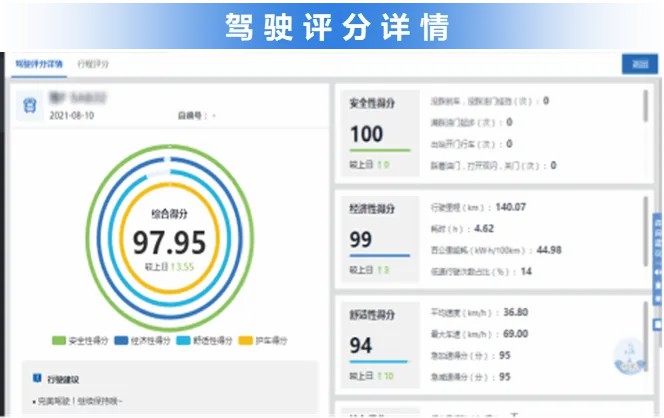Click the 行驶建议 section heading

click(x=63, y=379)
